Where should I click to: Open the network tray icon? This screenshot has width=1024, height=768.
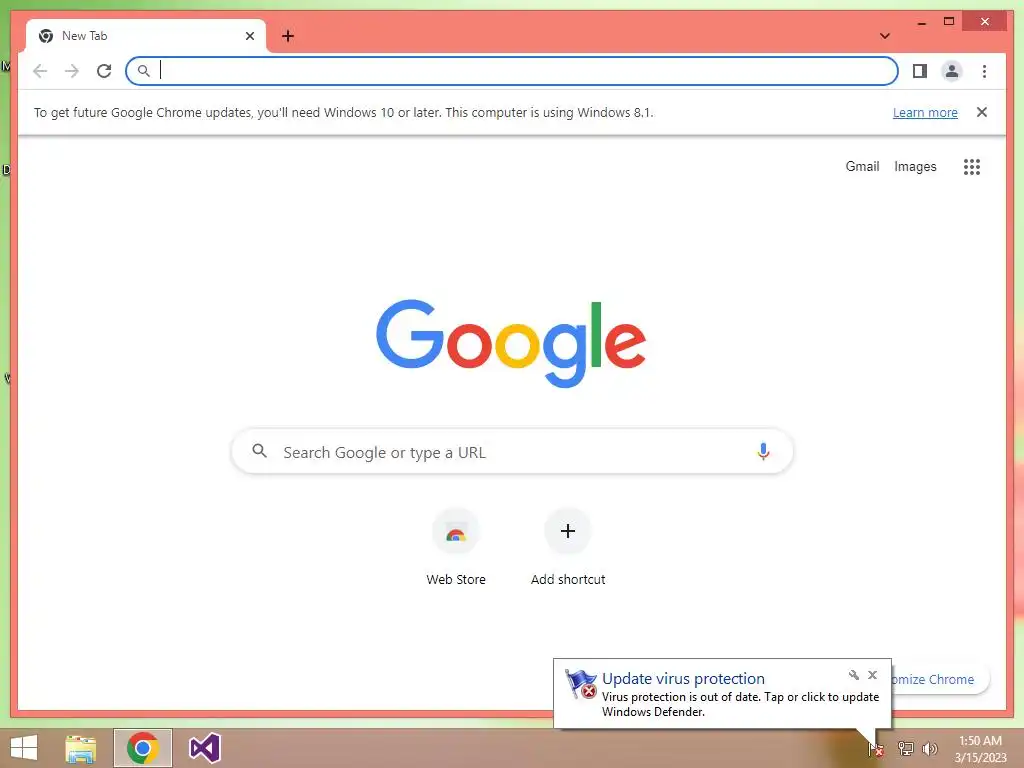click(x=905, y=748)
